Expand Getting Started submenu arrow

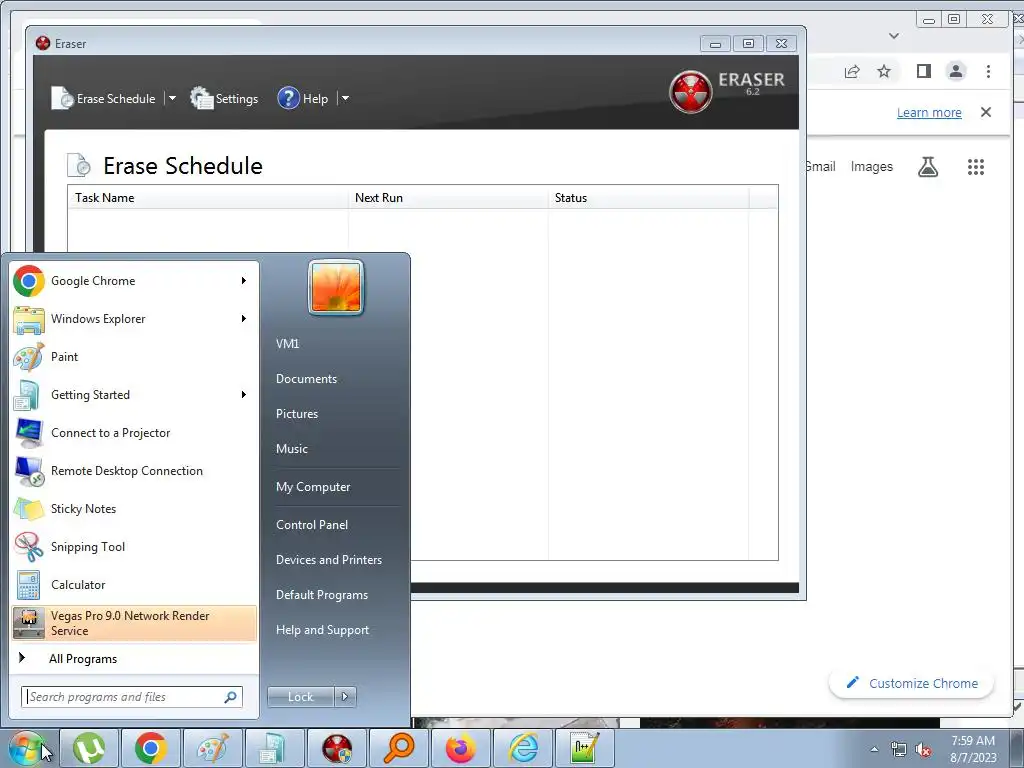click(x=244, y=394)
